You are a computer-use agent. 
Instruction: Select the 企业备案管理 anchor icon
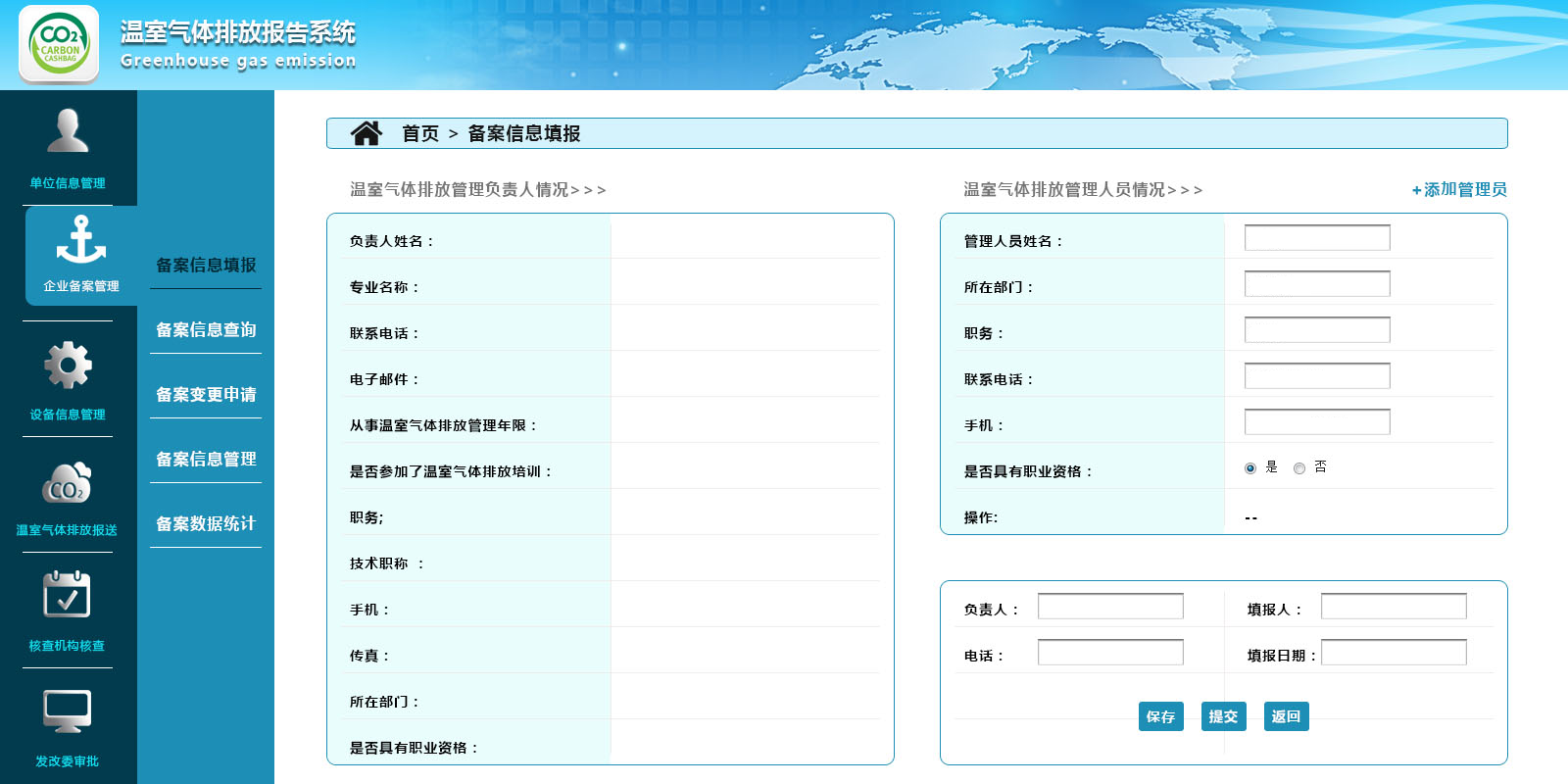[x=81, y=239]
